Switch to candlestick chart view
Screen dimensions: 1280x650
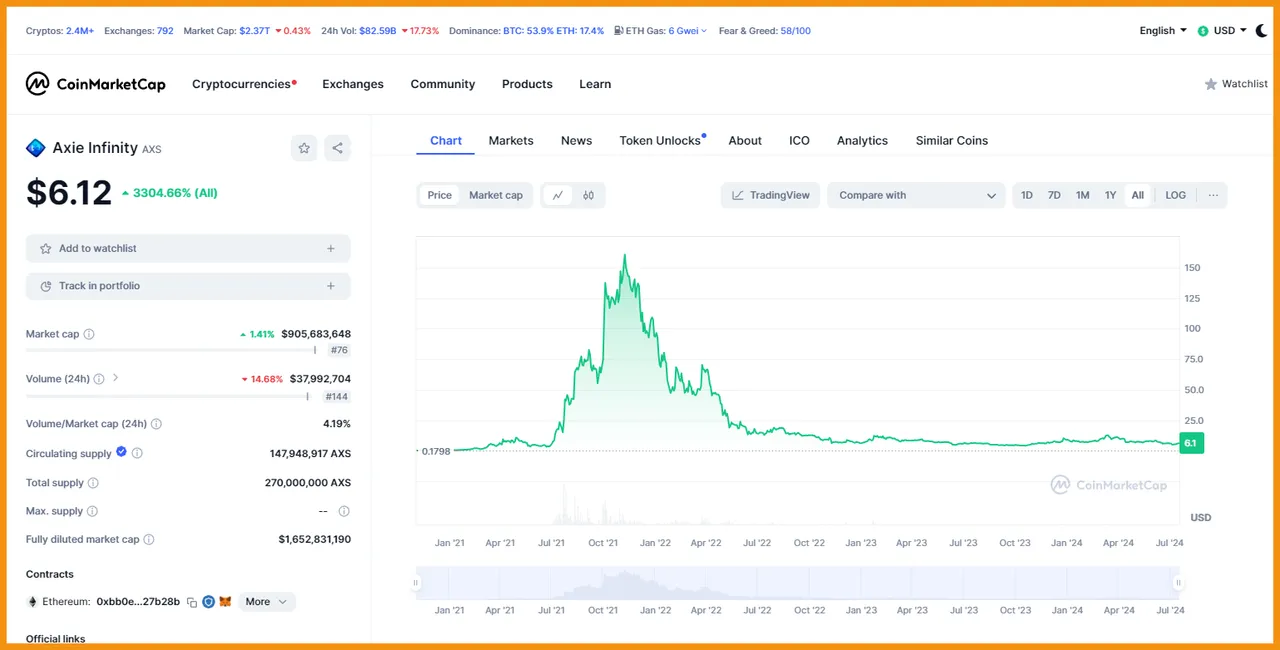pos(589,195)
